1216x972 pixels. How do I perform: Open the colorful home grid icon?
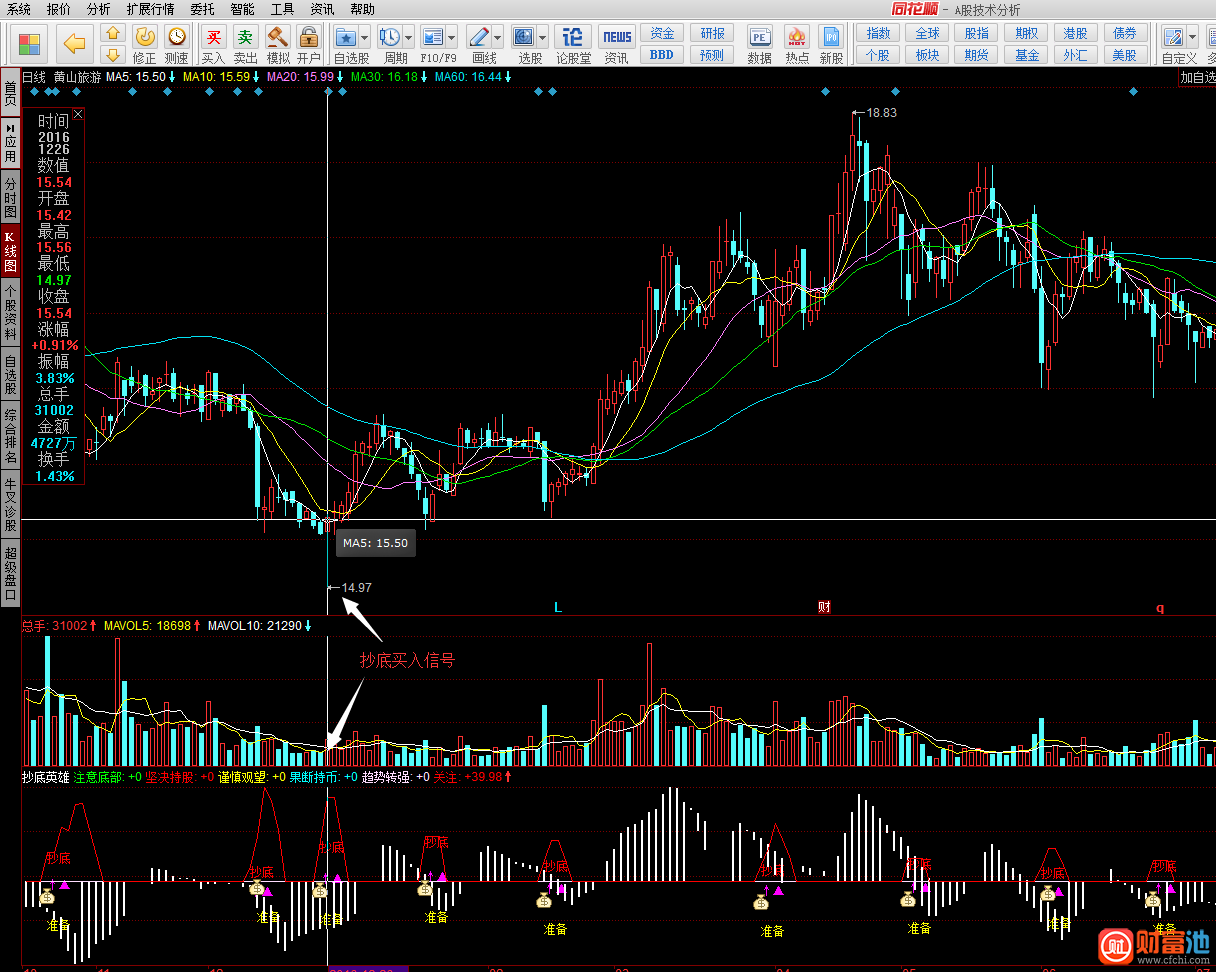[x=30, y=45]
